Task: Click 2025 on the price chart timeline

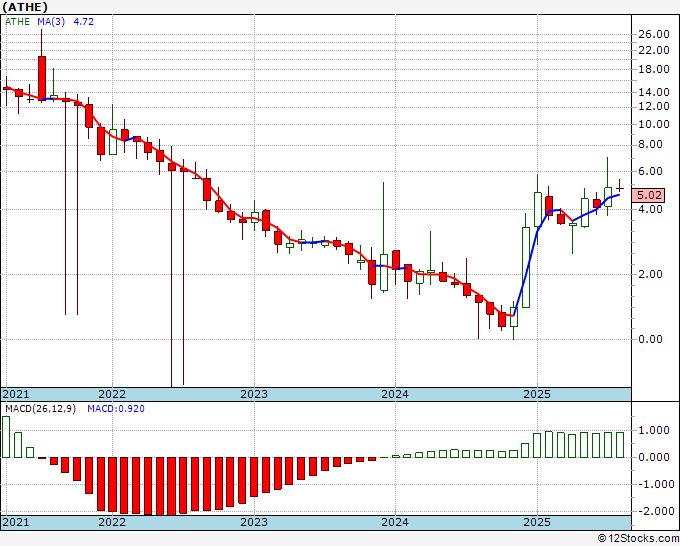Action: tap(537, 394)
